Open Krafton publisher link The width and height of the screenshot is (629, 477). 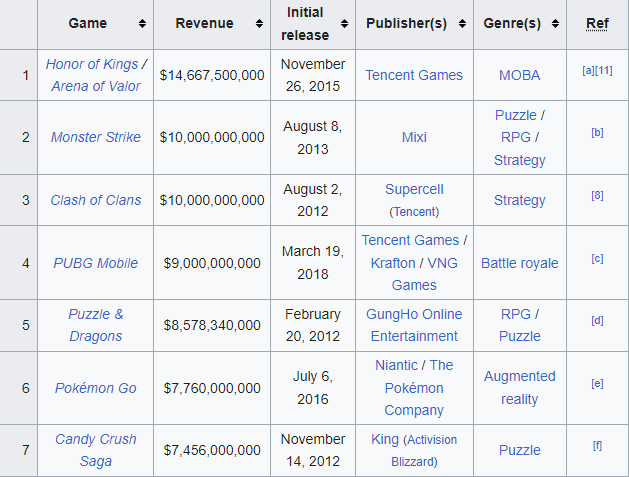click(x=393, y=263)
